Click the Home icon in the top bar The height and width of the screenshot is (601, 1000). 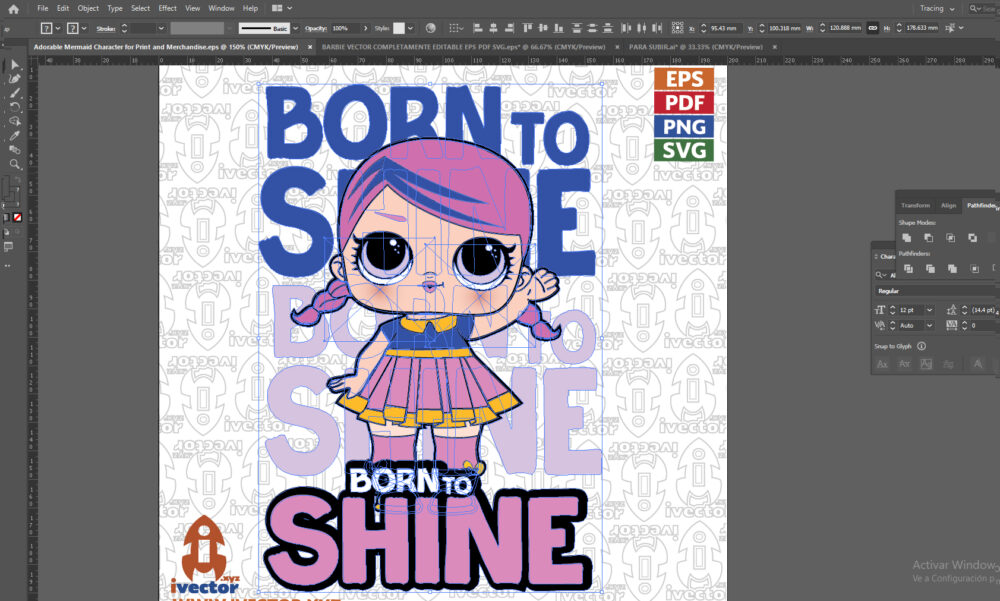(x=13, y=9)
